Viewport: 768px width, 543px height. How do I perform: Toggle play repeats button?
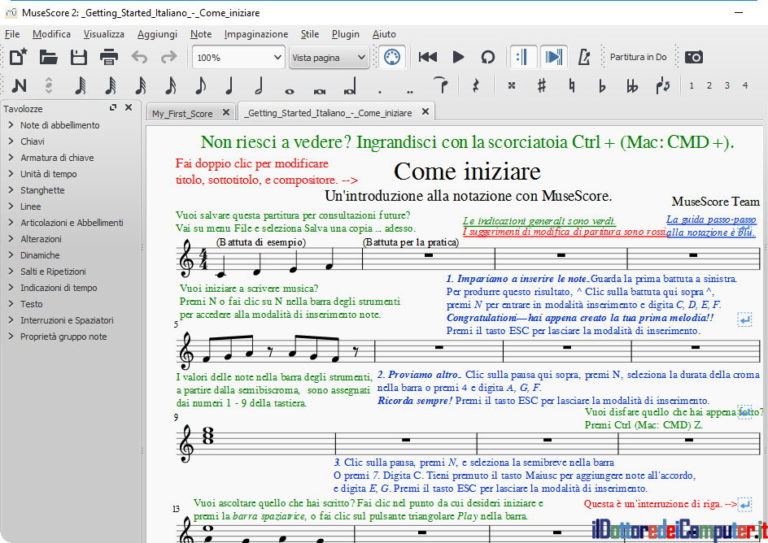click(x=523, y=57)
